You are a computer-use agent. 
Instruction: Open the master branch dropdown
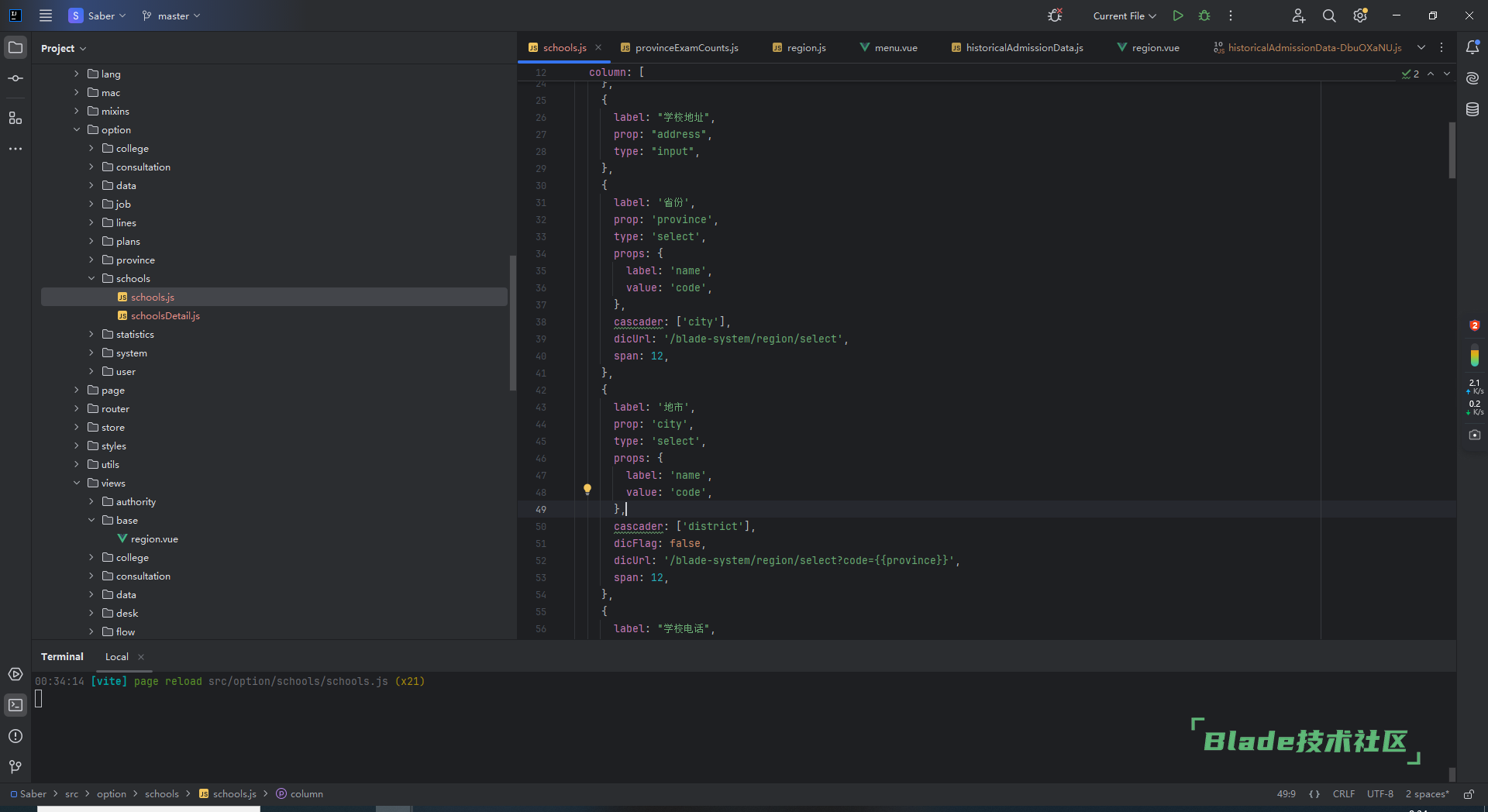pyautogui.click(x=171, y=15)
